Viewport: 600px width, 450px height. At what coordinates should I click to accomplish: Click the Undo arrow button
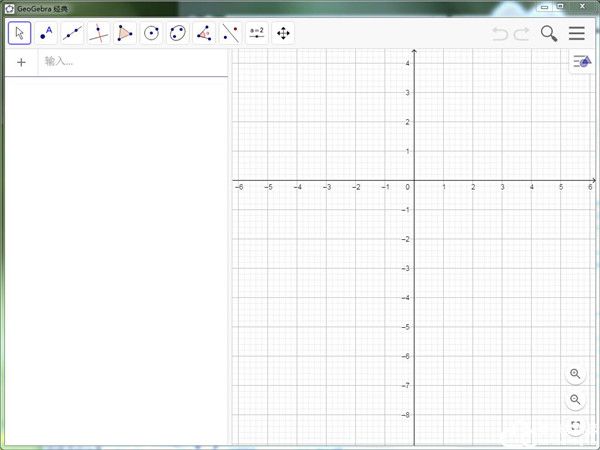tap(500, 33)
